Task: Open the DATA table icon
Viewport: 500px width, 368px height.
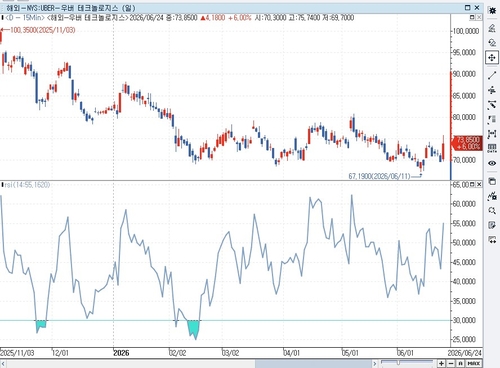Action: (x=492, y=148)
